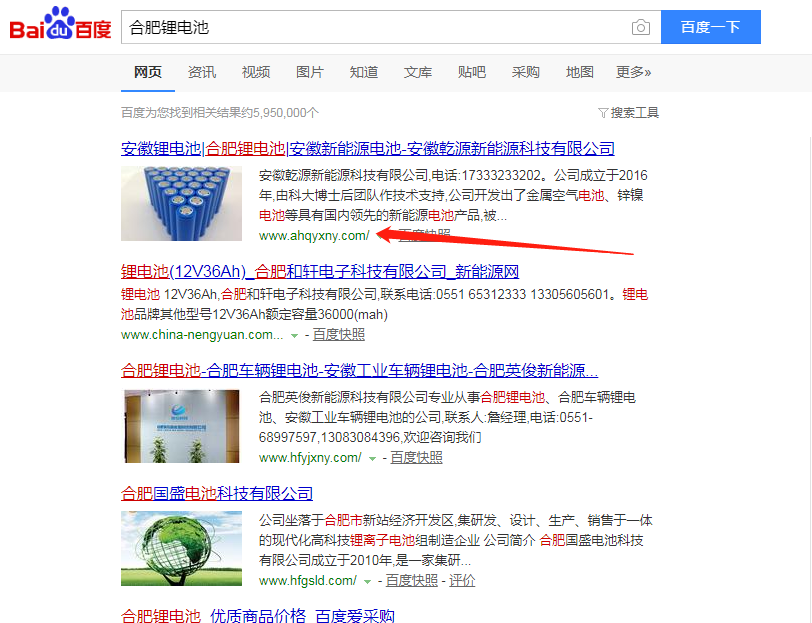This screenshot has height=623, width=812.
Task: Open 百度快照 for the hfyjxny.com result
Action: [416, 457]
